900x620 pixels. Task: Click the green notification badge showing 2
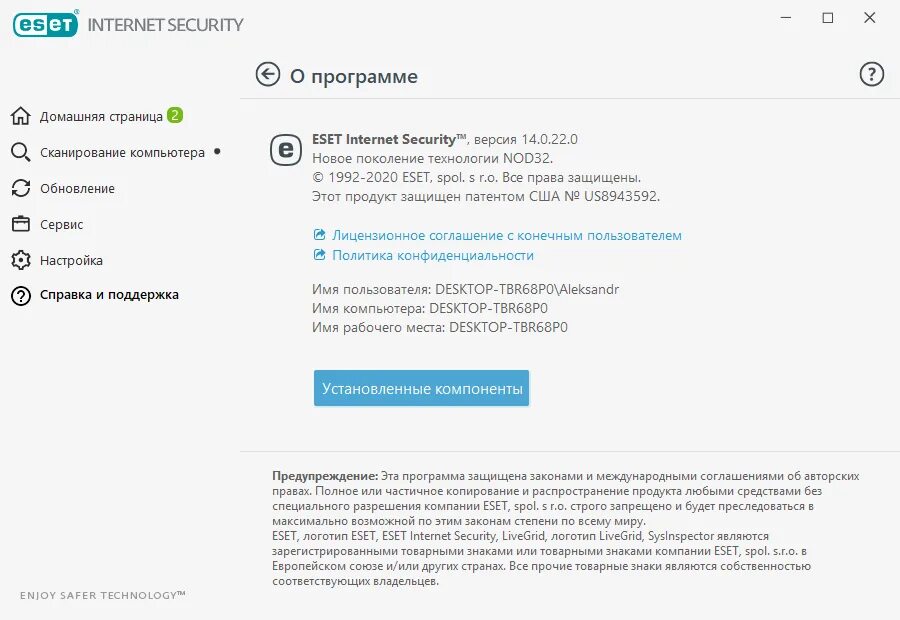(175, 115)
